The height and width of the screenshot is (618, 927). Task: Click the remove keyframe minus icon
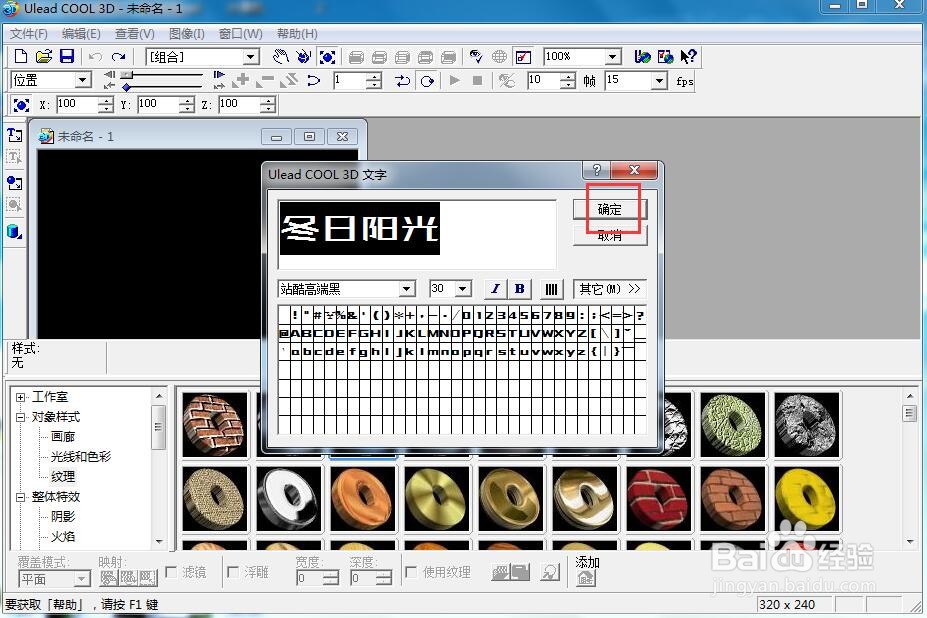pyautogui.click(x=265, y=80)
